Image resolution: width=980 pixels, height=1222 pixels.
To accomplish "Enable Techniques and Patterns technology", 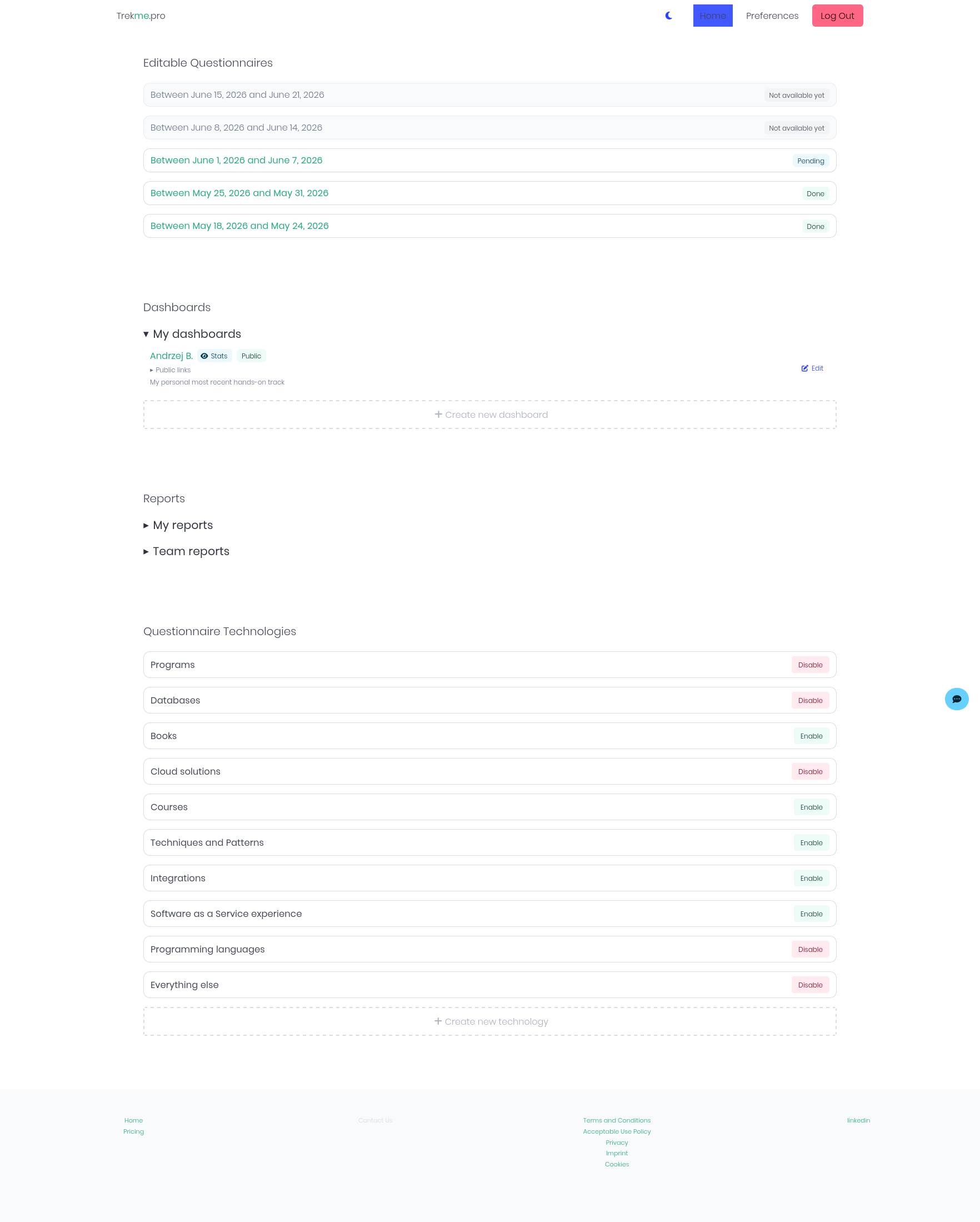I will coord(811,843).
